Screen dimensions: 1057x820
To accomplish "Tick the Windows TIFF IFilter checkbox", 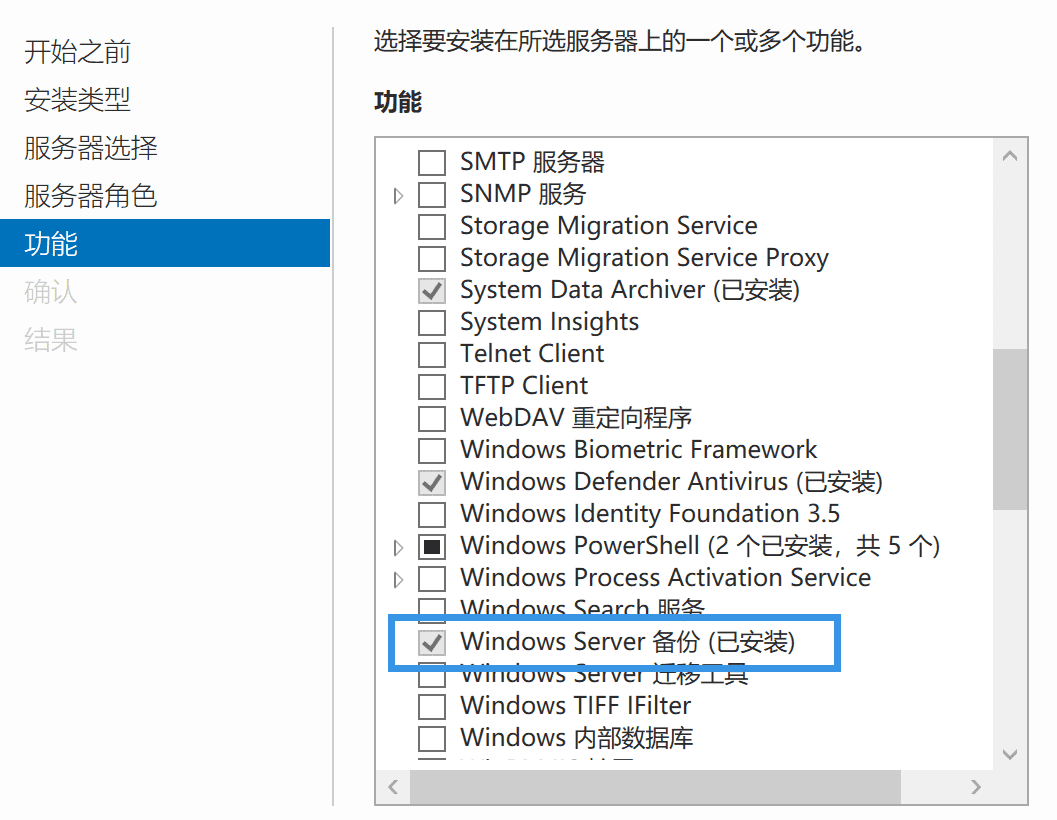I will [431, 707].
